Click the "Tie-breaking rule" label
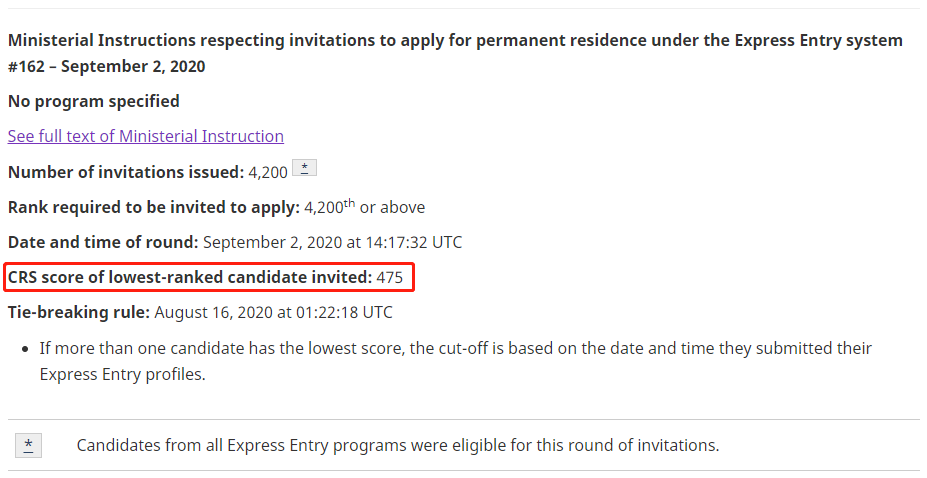 79,312
